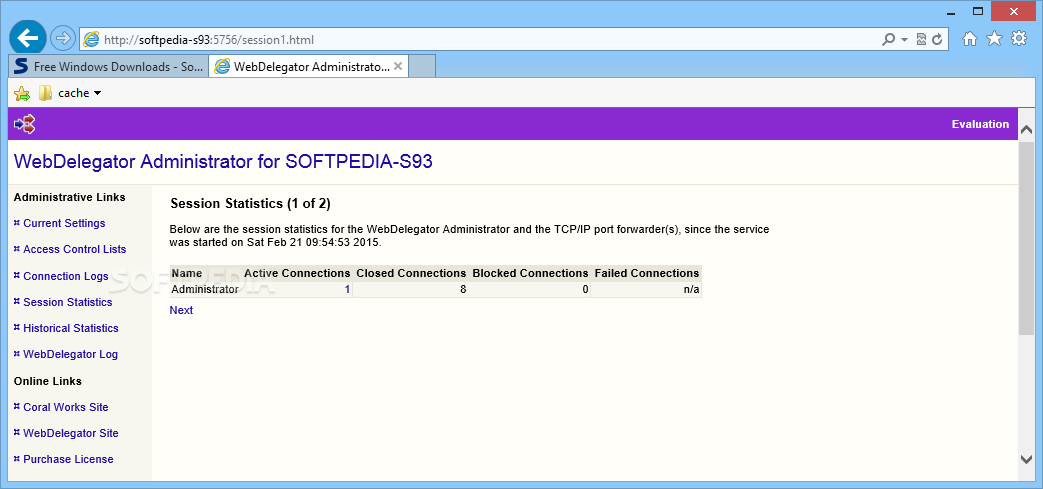Image resolution: width=1043 pixels, height=489 pixels.
Task: Open the Historical Statistics link
Action: pyautogui.click(x=71, y=328)
